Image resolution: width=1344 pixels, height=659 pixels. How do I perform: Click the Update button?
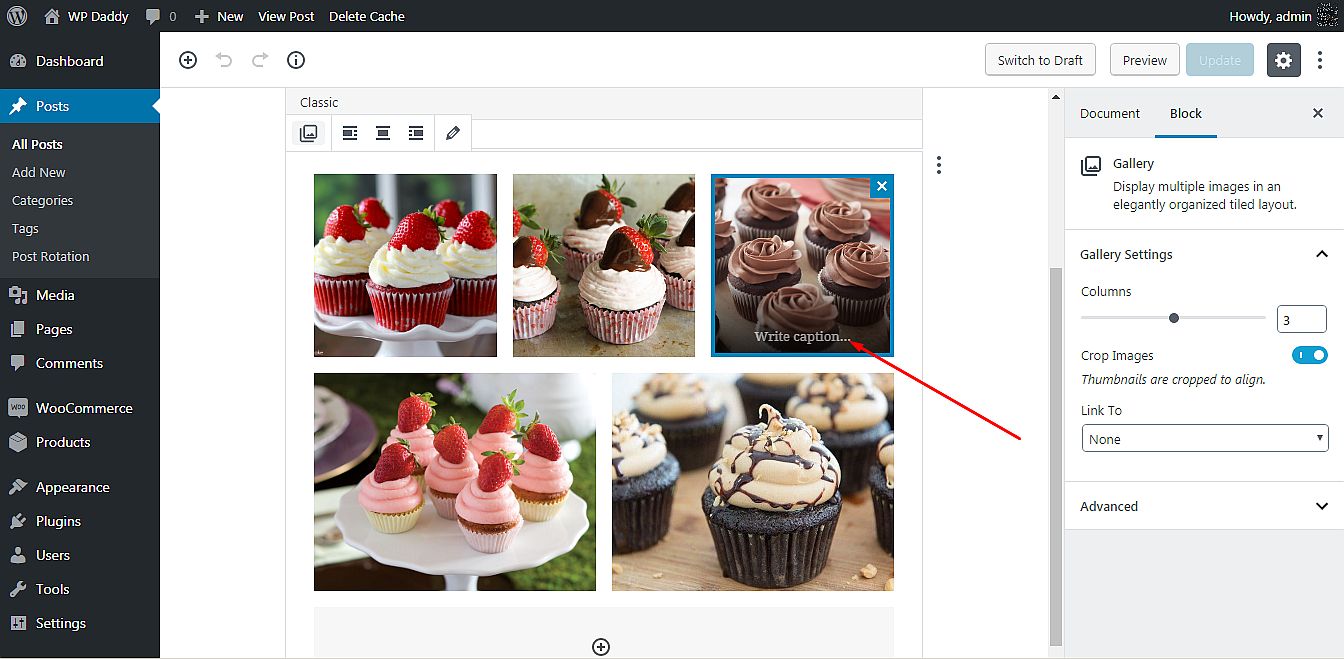click(1220, 60)
